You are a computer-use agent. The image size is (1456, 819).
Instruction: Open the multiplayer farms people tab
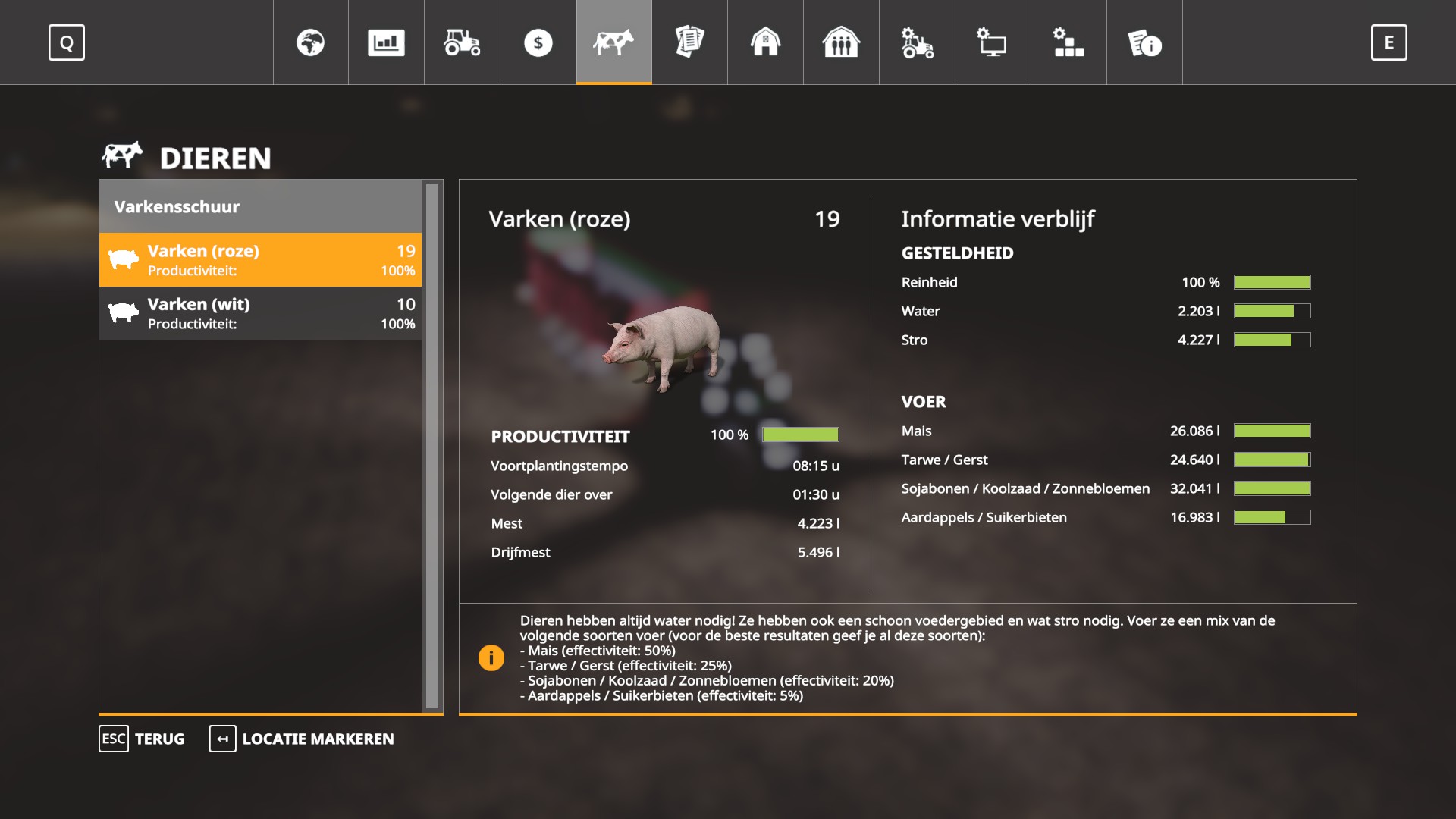(841, 42)
